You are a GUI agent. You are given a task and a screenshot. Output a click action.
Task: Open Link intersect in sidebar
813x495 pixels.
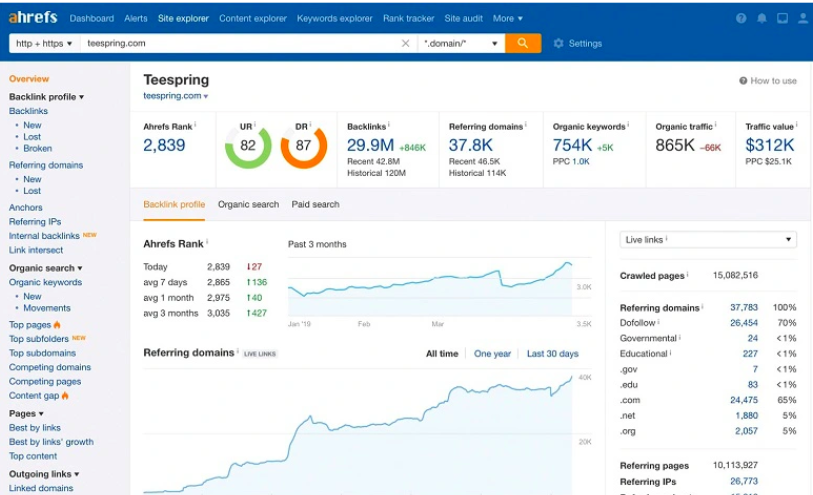pos(36,250)
